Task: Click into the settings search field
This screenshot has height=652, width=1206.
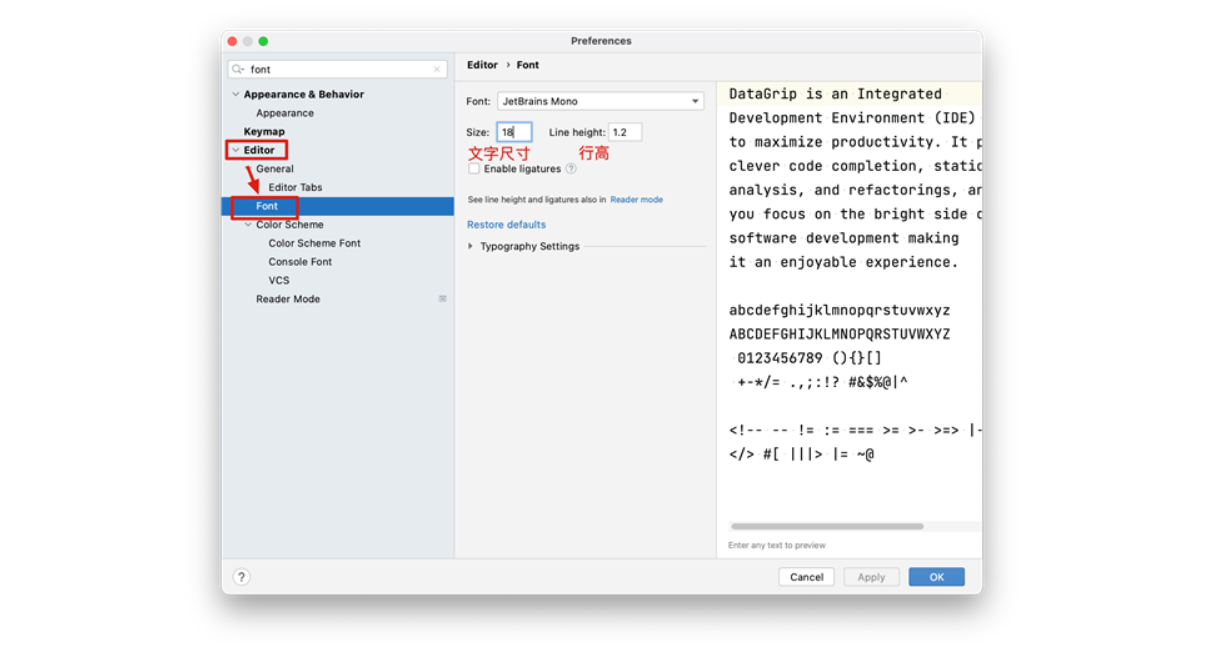Action: (338, 70)
